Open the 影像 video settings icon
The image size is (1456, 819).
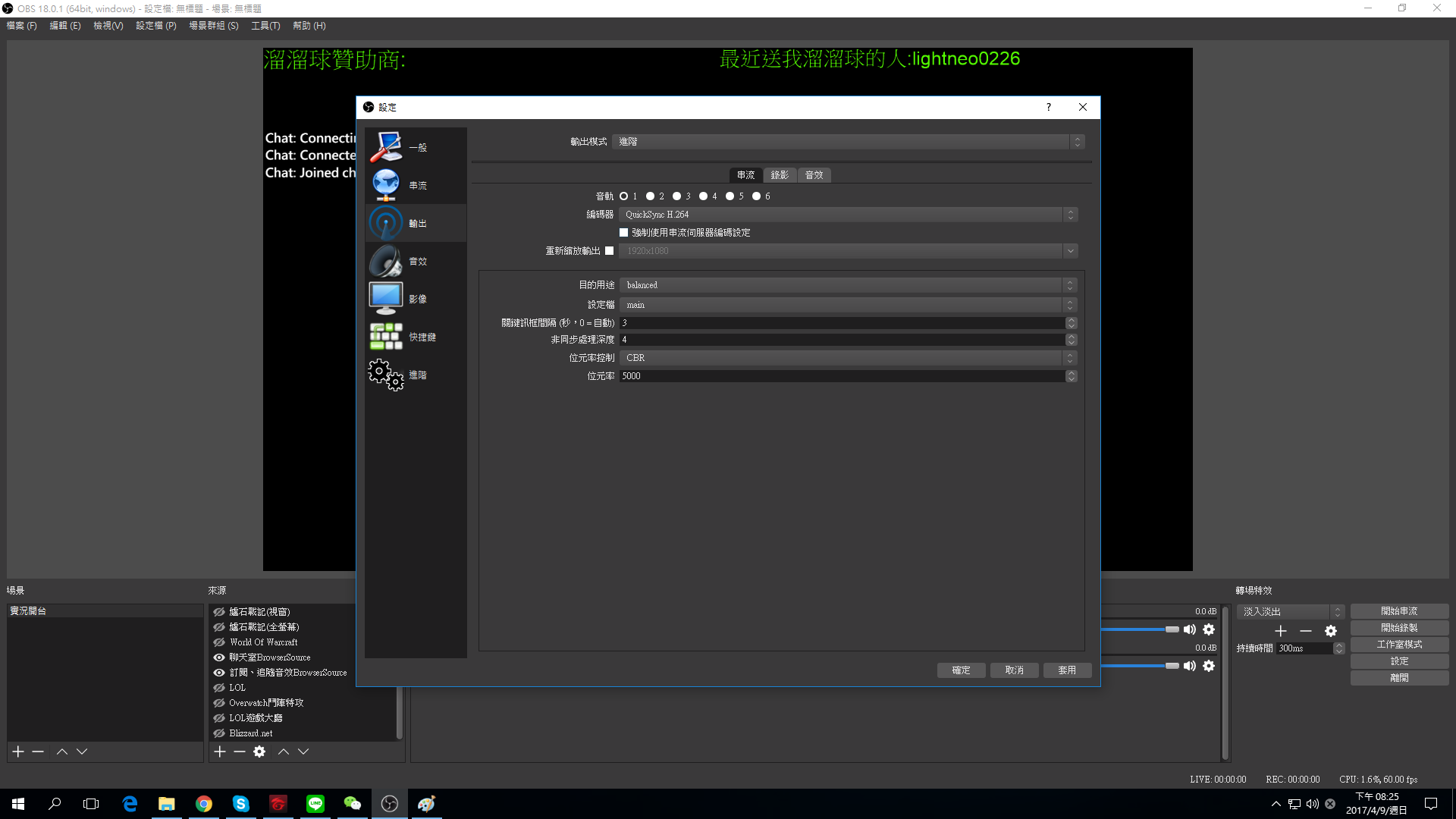coord(386,299)
